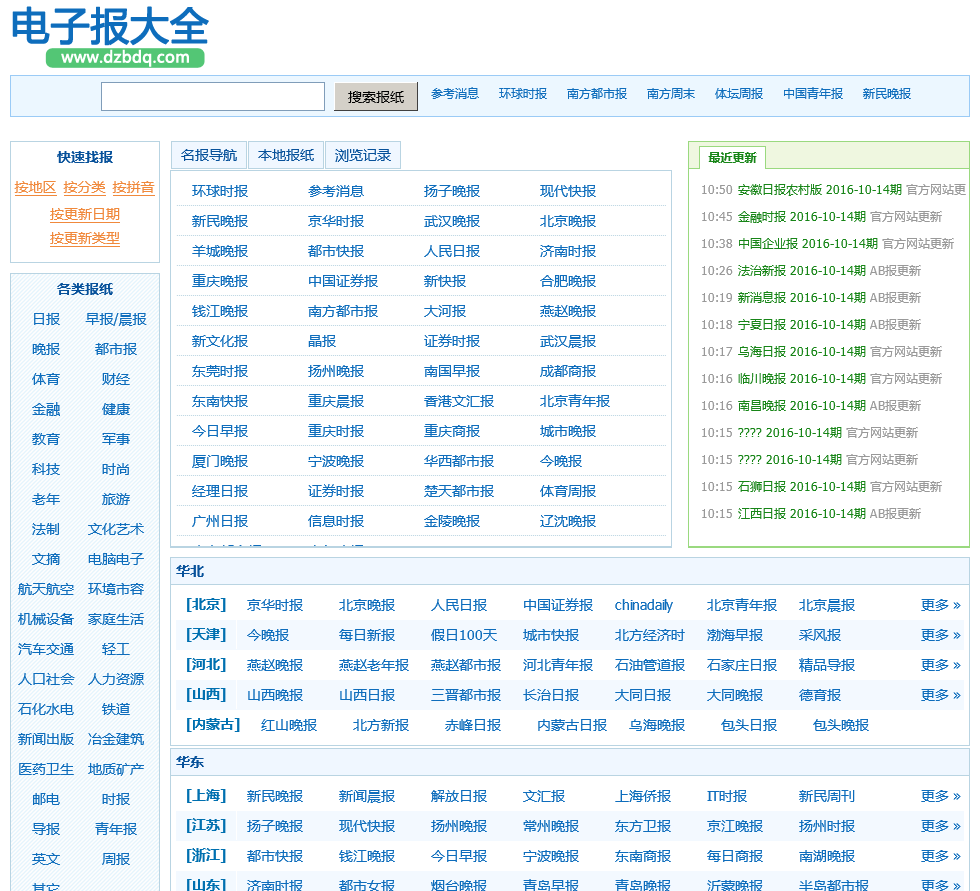Screen dimensions: 980x891
Task: Open 新民晚报 in the top quick links
Action: [x=887, y=94]
